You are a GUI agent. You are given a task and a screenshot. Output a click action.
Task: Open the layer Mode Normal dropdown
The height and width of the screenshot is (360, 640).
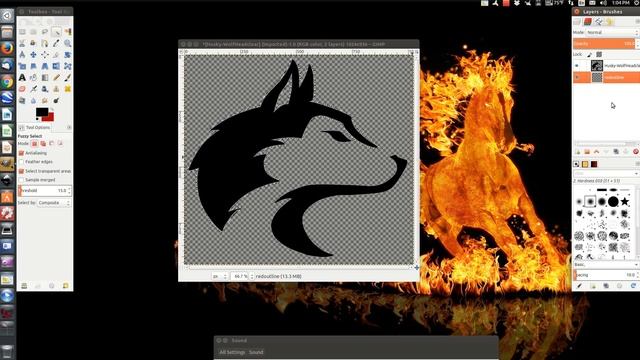coord(613,32)
